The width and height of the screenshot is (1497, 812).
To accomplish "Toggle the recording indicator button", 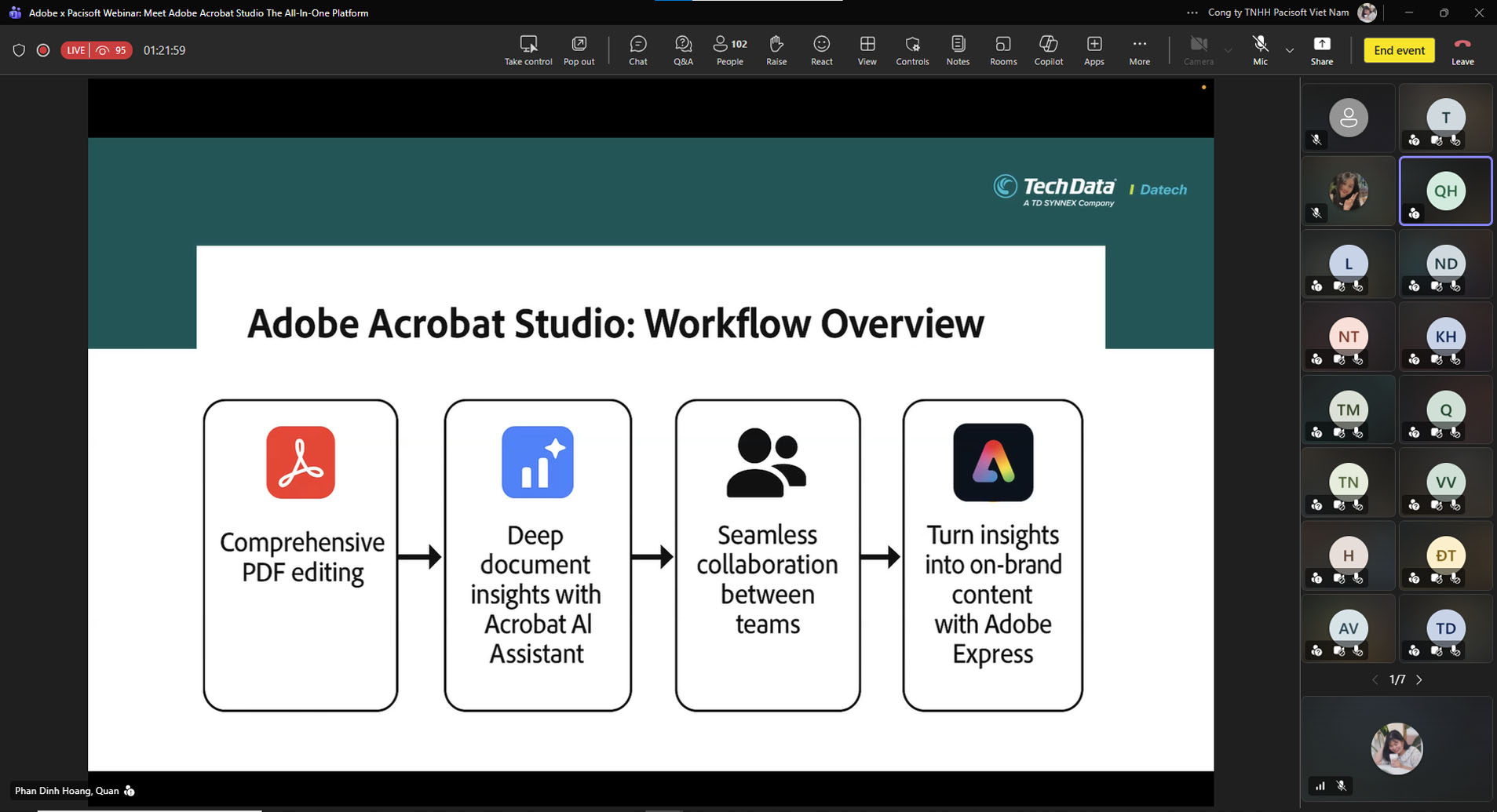I will coord(43,50).
